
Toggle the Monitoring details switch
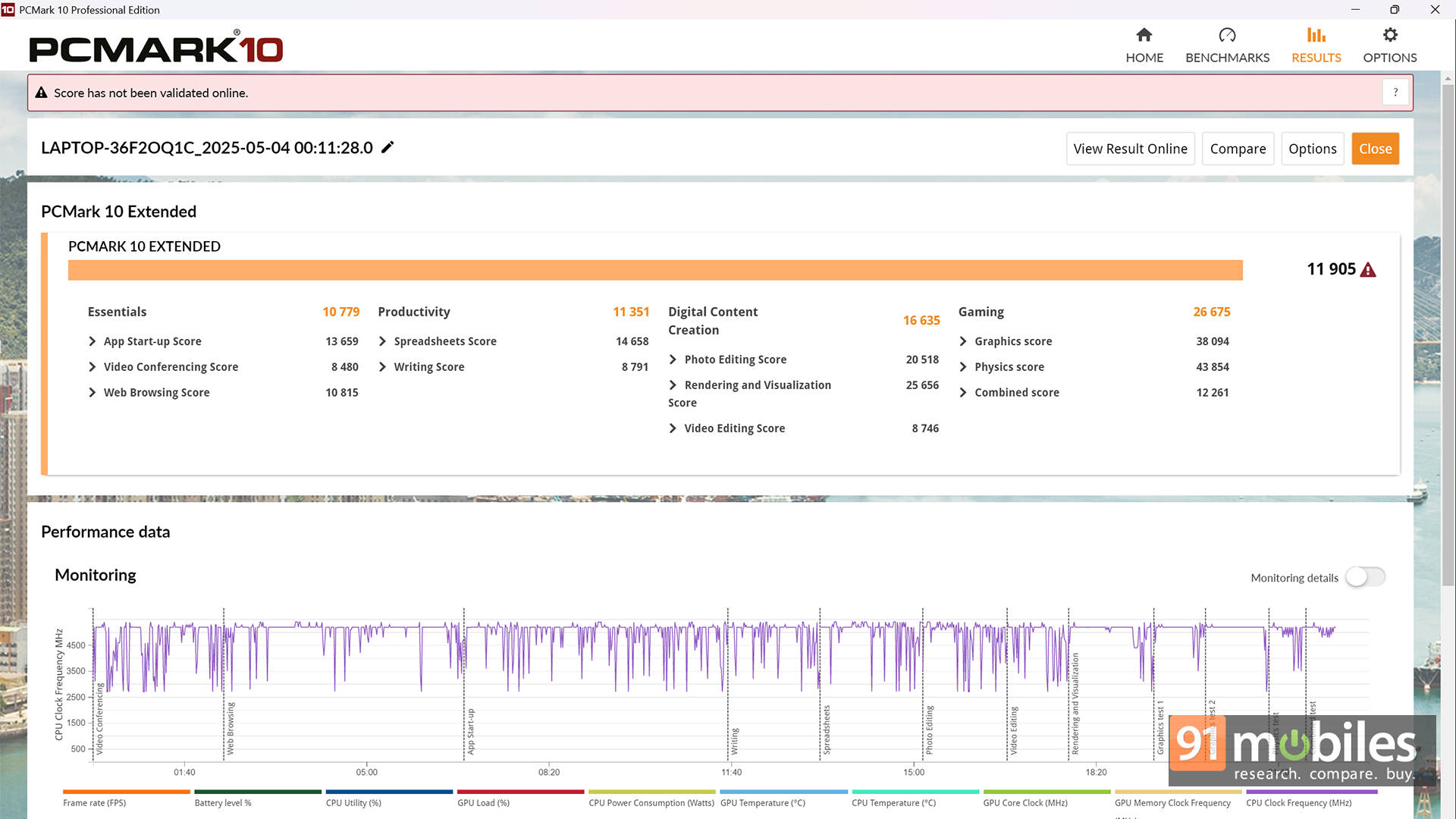pyautogui.click(x=1365, y=577)
